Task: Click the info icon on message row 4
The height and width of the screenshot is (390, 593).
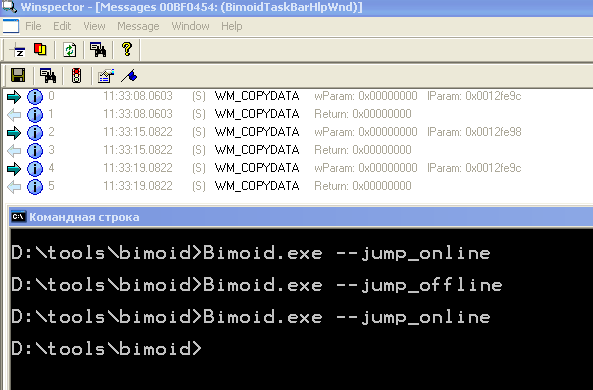Action: tap(35, 169)
